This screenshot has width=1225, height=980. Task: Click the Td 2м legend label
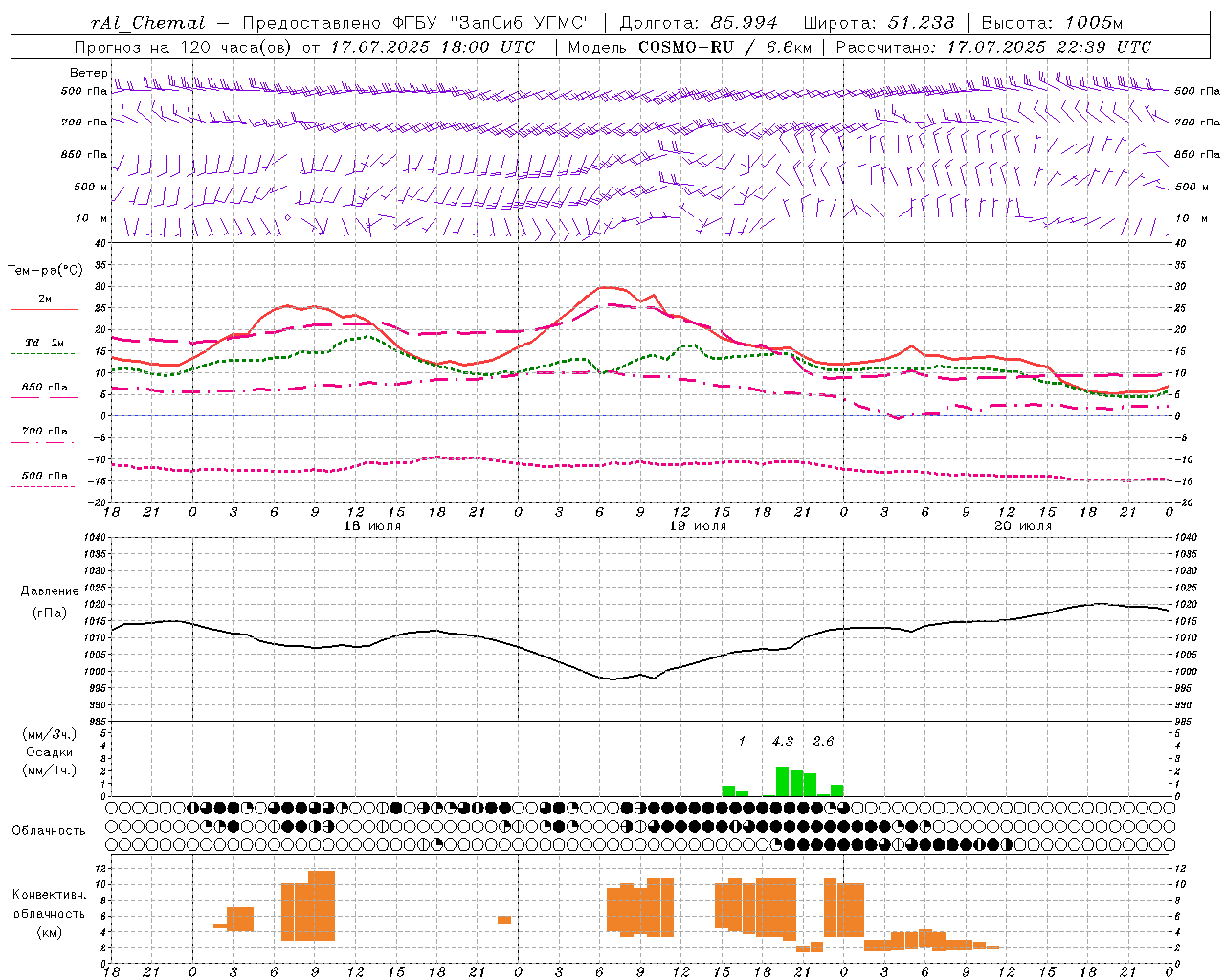(45, 343)
